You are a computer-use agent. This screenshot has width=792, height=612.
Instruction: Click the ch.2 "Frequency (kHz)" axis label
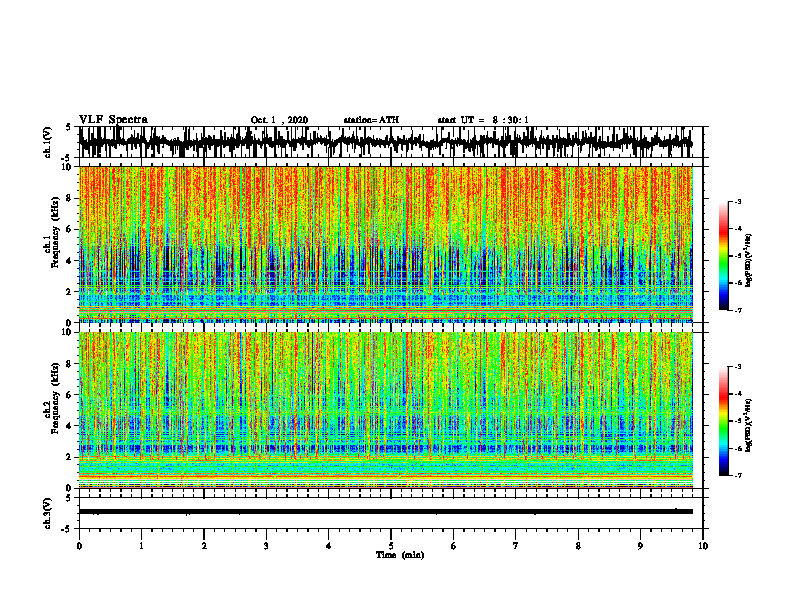coord(56,398)
